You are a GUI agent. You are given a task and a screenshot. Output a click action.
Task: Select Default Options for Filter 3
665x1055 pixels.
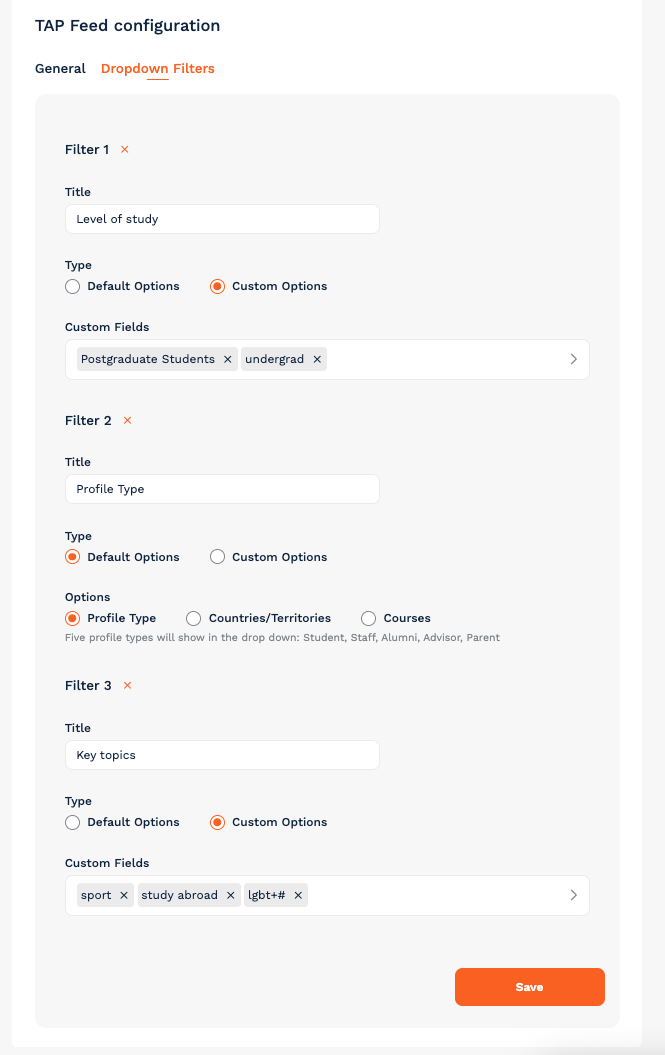[x=73, y=822]
